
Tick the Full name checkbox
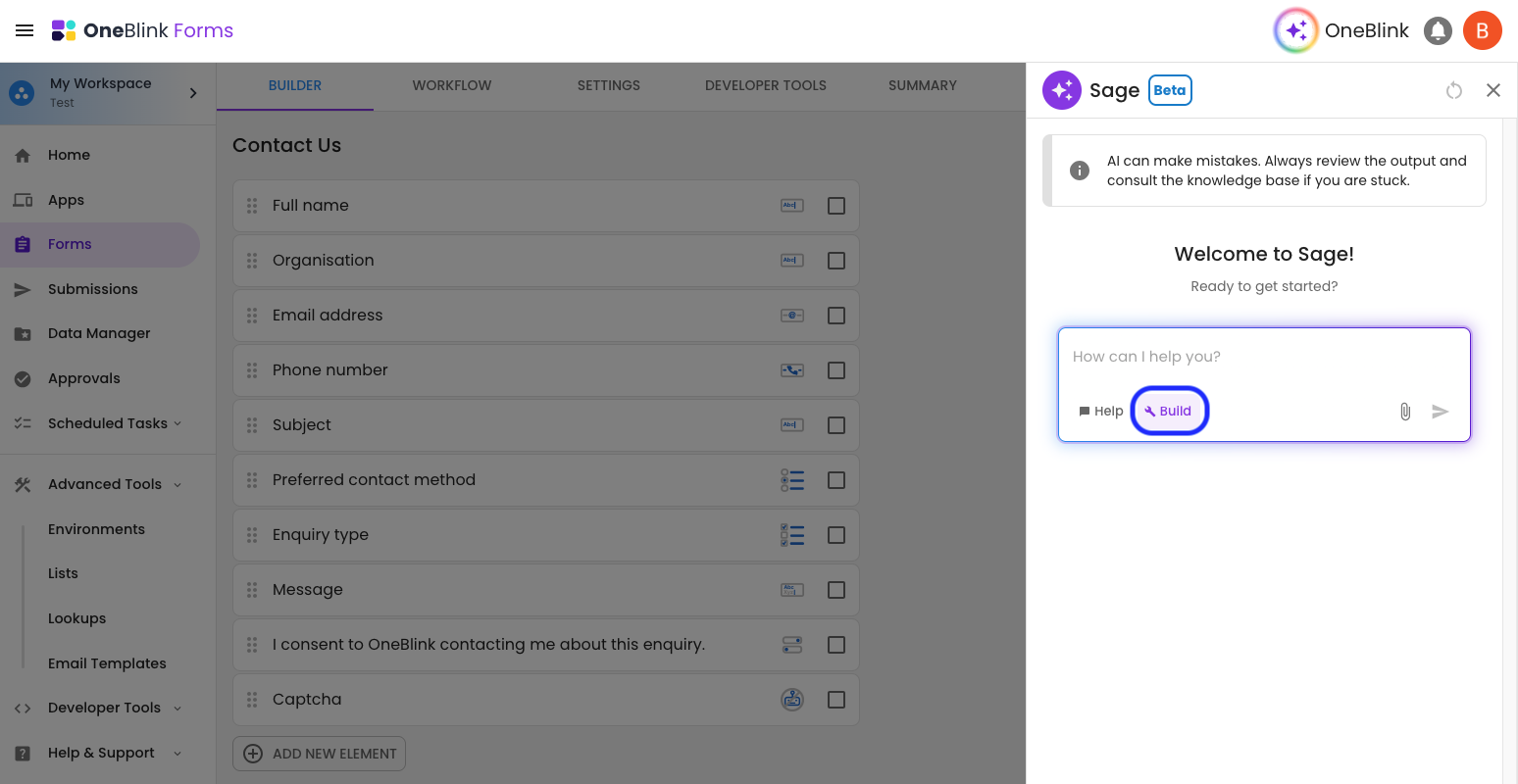(836, 206)
